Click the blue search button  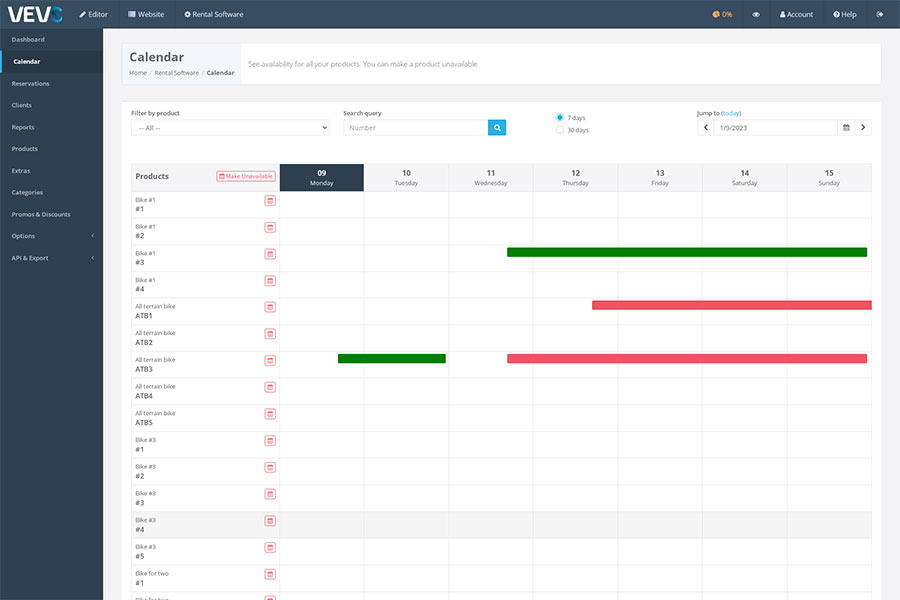pos(497,127)
